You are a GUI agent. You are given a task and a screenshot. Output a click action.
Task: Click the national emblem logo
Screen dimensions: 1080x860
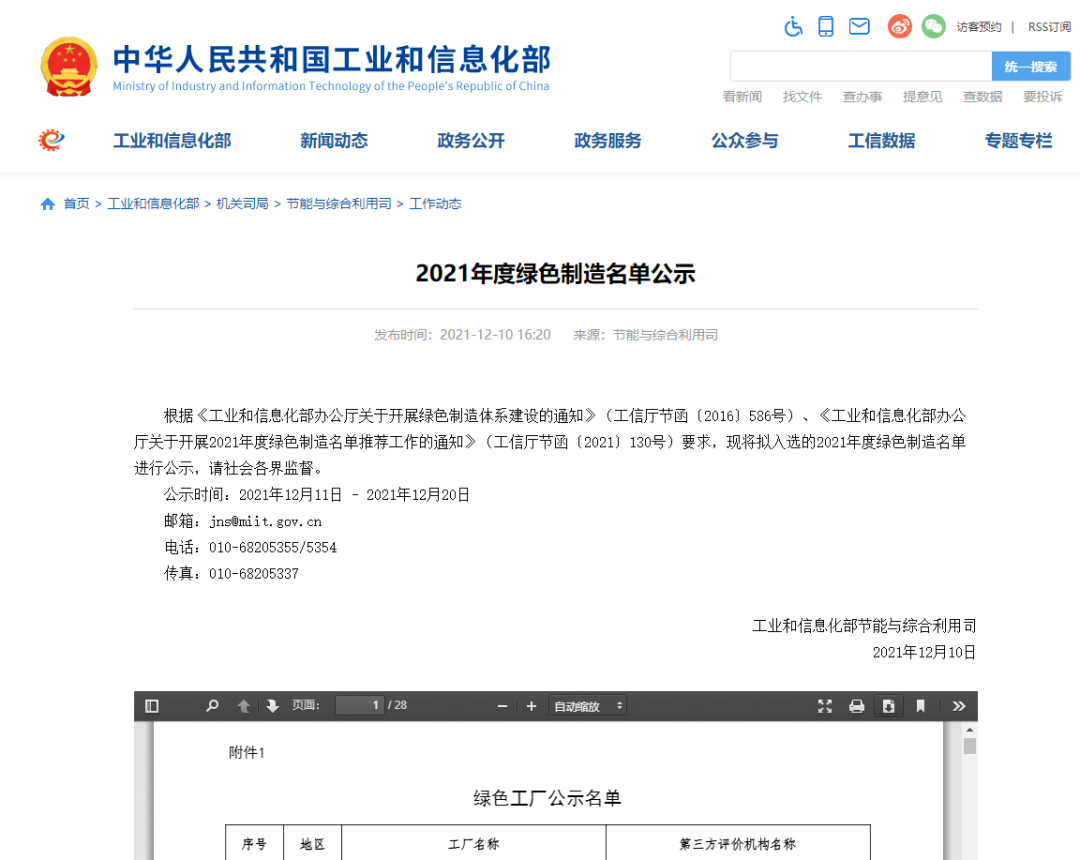(x=68, y=67)
